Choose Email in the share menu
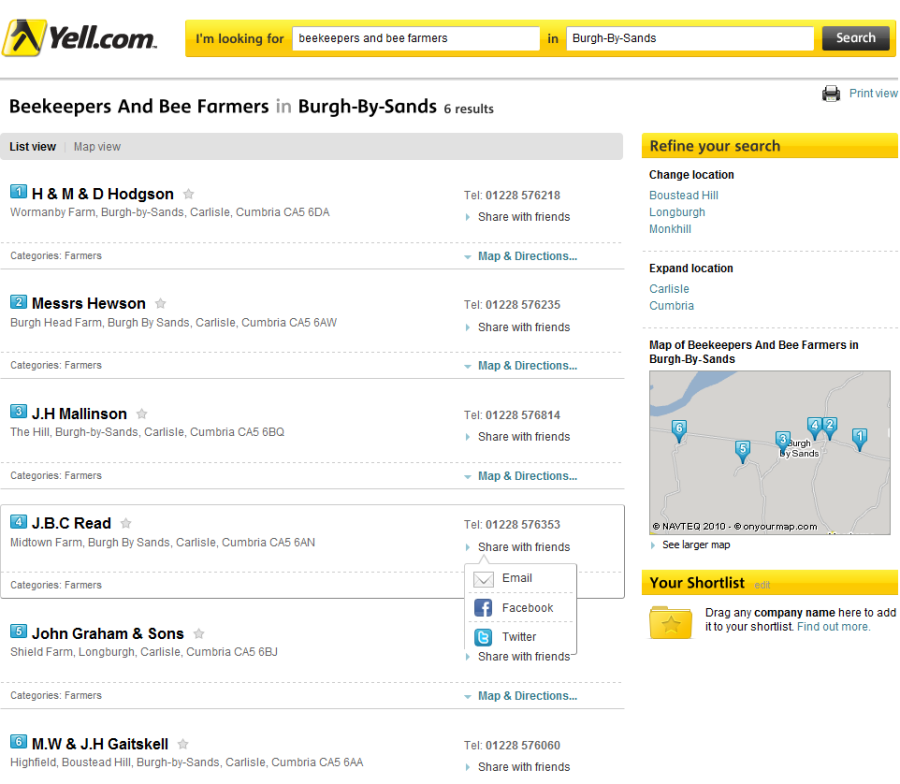Viewport: 900px width, 784px height. tap(517, 578)
